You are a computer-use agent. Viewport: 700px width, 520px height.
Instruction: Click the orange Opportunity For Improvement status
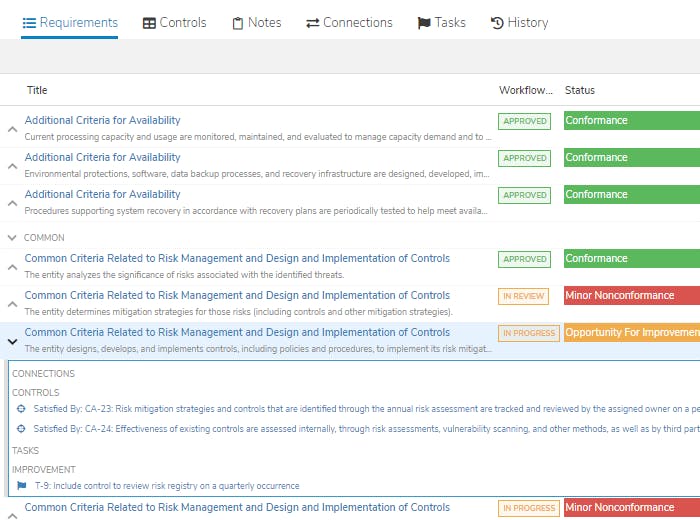pos(631,333)
